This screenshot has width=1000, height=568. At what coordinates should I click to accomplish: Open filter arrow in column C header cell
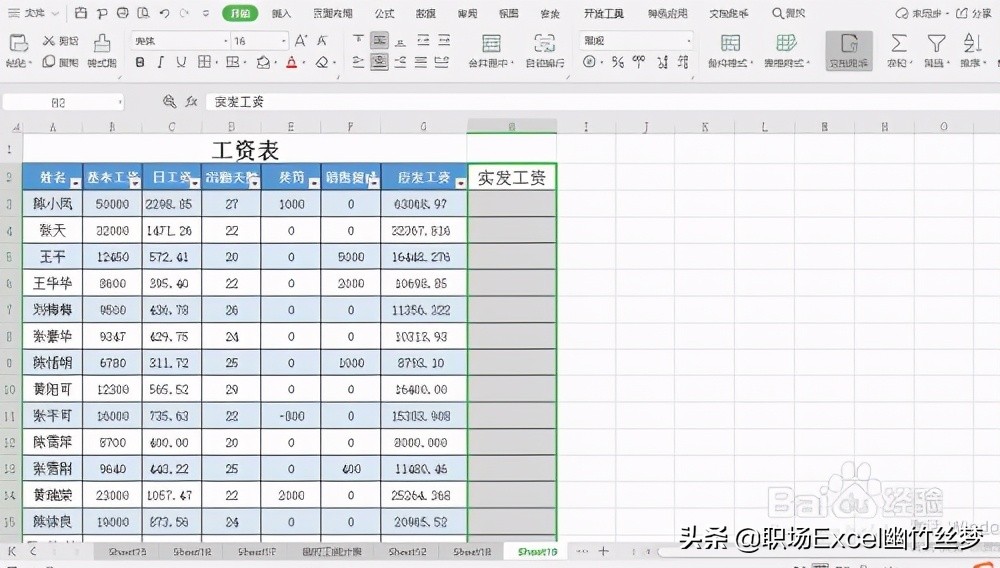pos(195,183)
